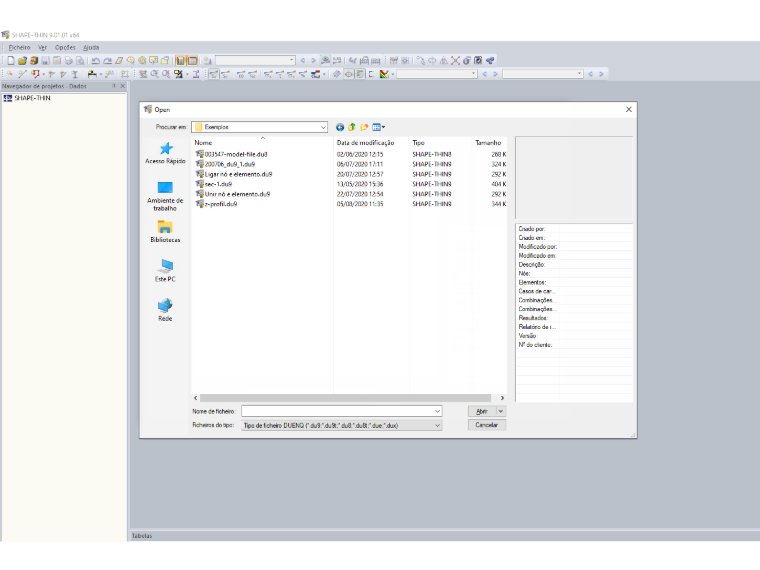The width and height of the screenshot is (760, 570).
Task: Open the view menu dropdown in dialog toolbar
Action: (379, 127)
